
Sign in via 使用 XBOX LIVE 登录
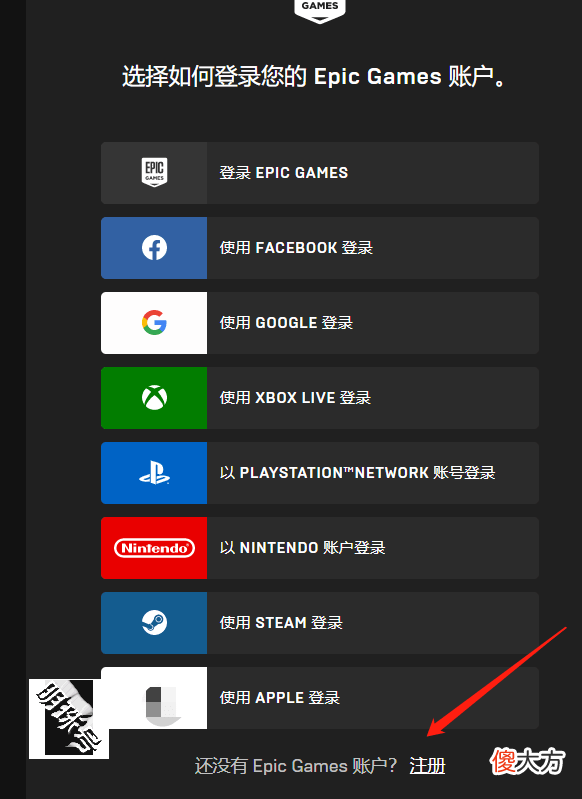320,397
